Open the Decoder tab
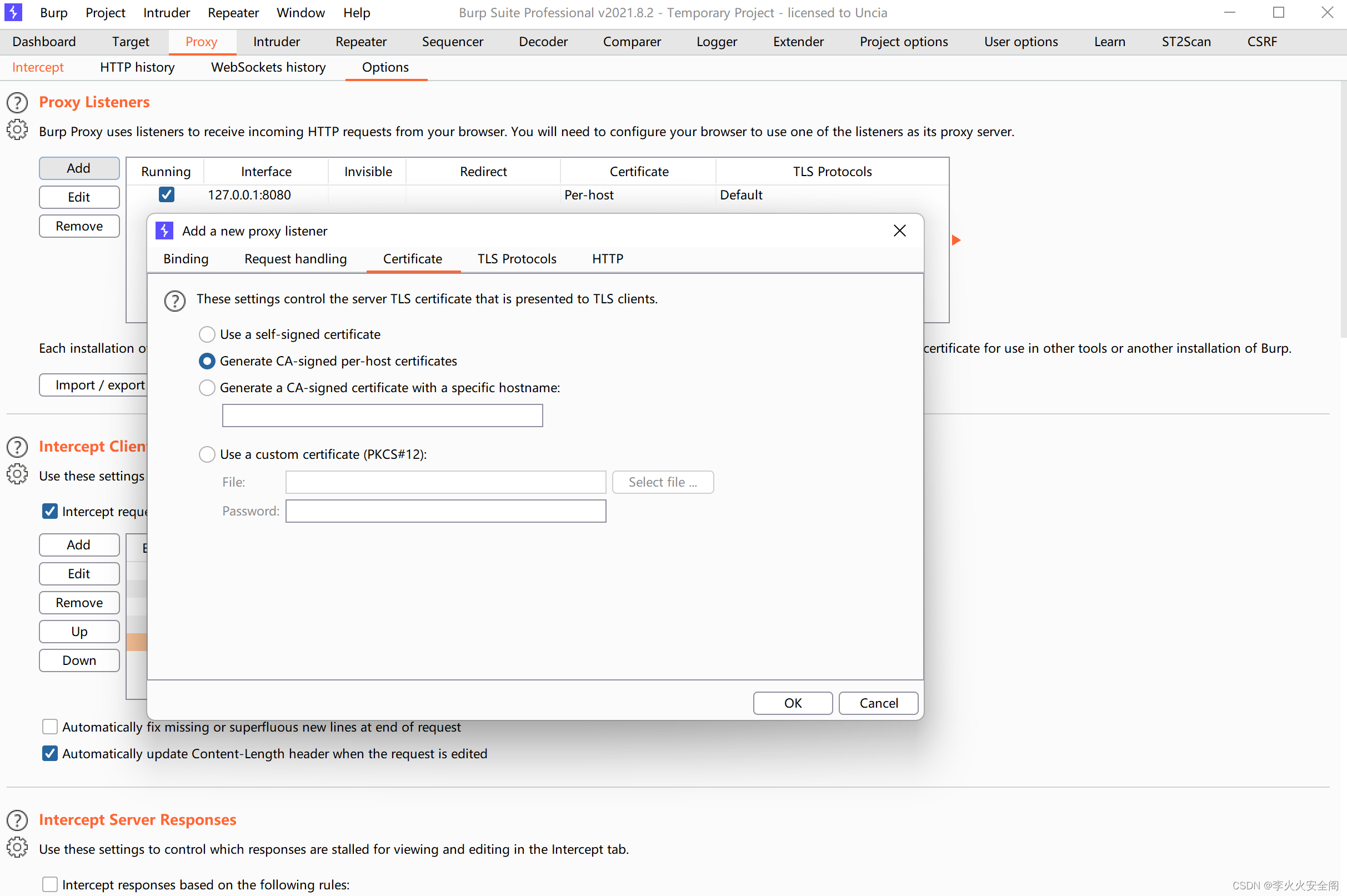The height and width of the screenshot is (896, 1347). click(x=543, y=42)
